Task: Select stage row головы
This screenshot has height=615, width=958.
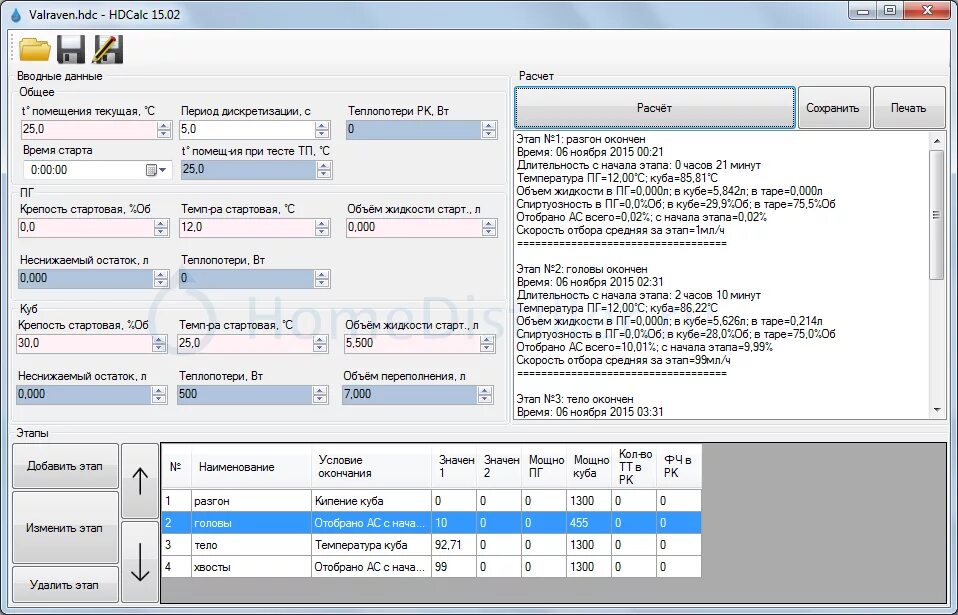Action: 431,523
